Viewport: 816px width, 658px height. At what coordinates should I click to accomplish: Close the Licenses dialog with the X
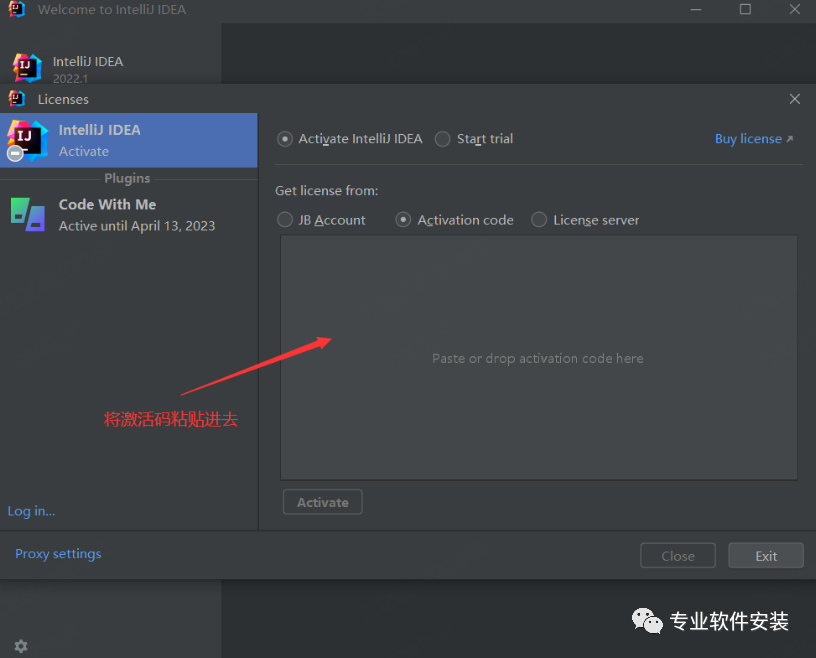click(794, 99)
